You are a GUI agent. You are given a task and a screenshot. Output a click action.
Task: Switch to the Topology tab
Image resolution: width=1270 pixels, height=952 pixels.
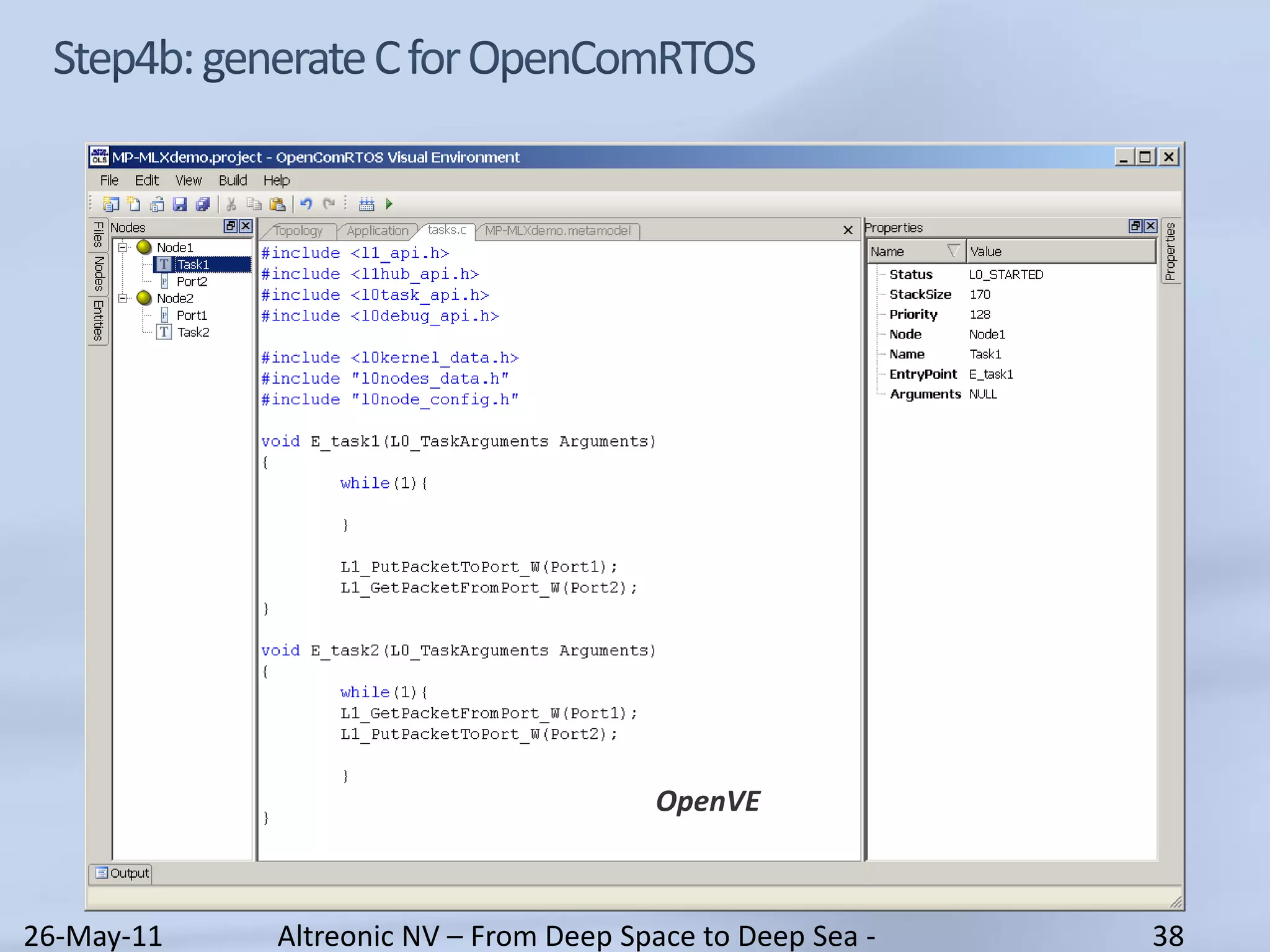pyautogui.click(x=298, y=231)
